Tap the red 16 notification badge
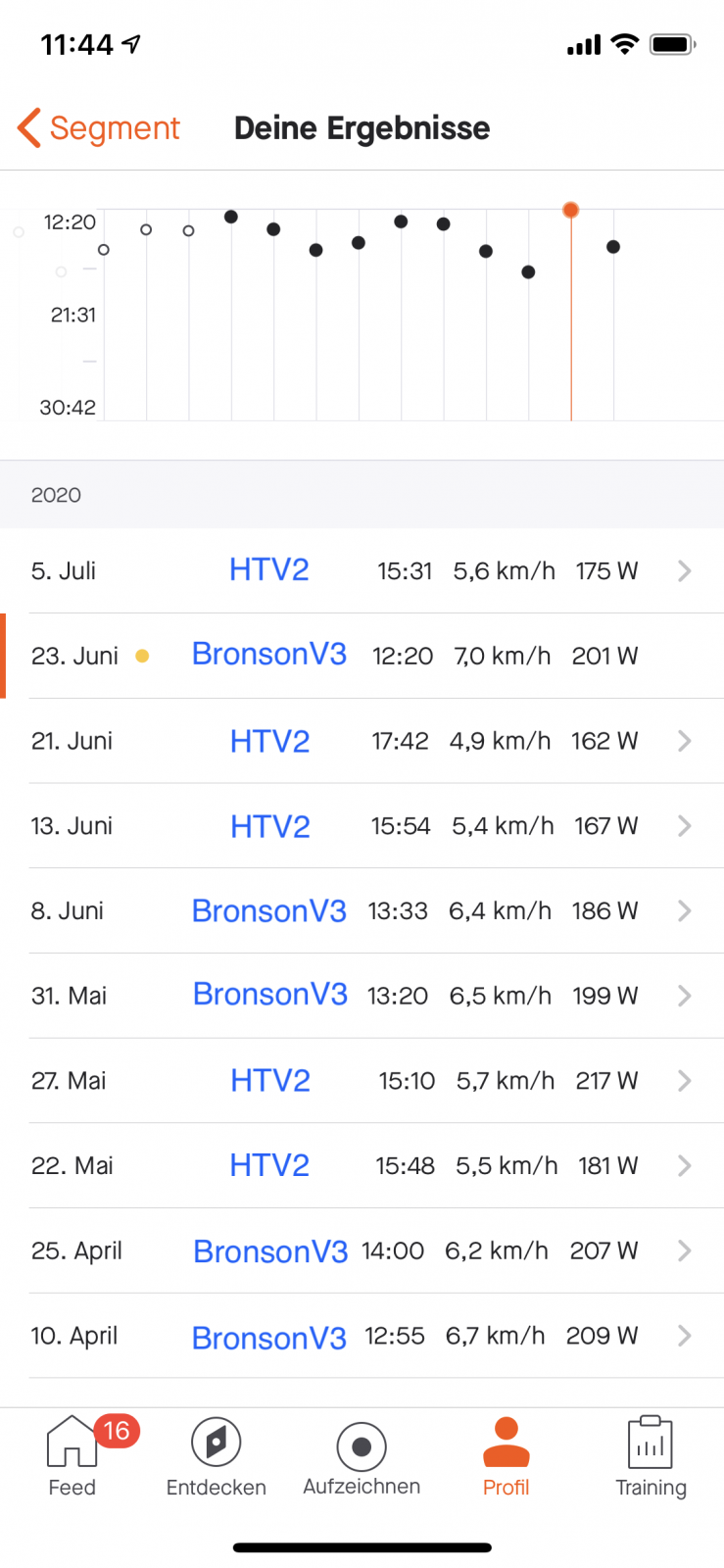Image resolution: width=724 pixels, height=1568 pixels. coord(117,1431)
